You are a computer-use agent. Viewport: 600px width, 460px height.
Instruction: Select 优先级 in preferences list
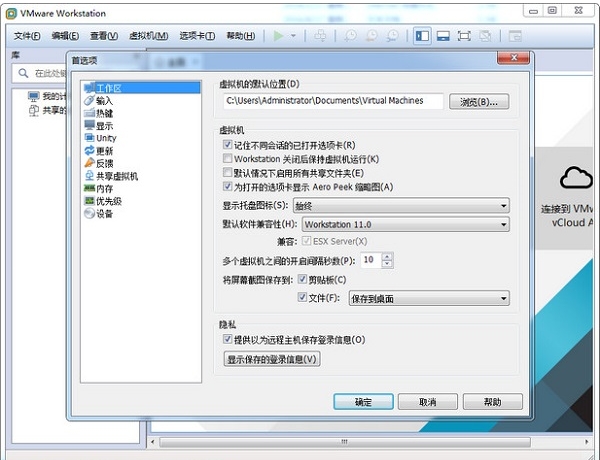point(103,201)
